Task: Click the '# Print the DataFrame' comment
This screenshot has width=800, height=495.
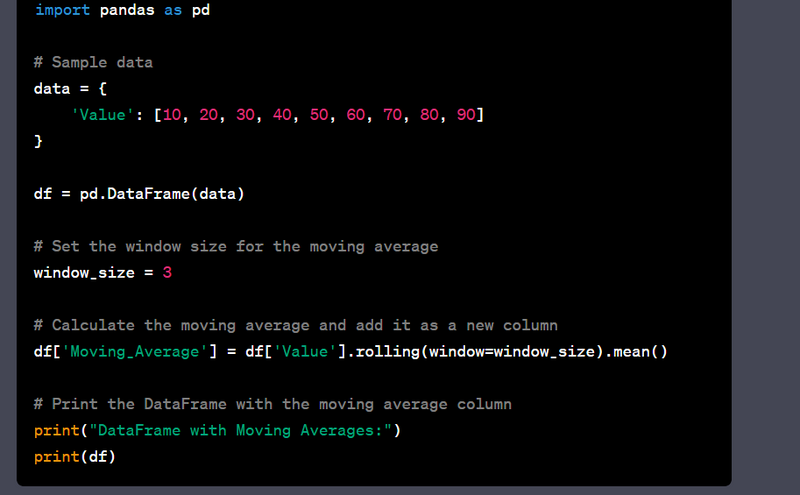Action: tap(272, 404)
